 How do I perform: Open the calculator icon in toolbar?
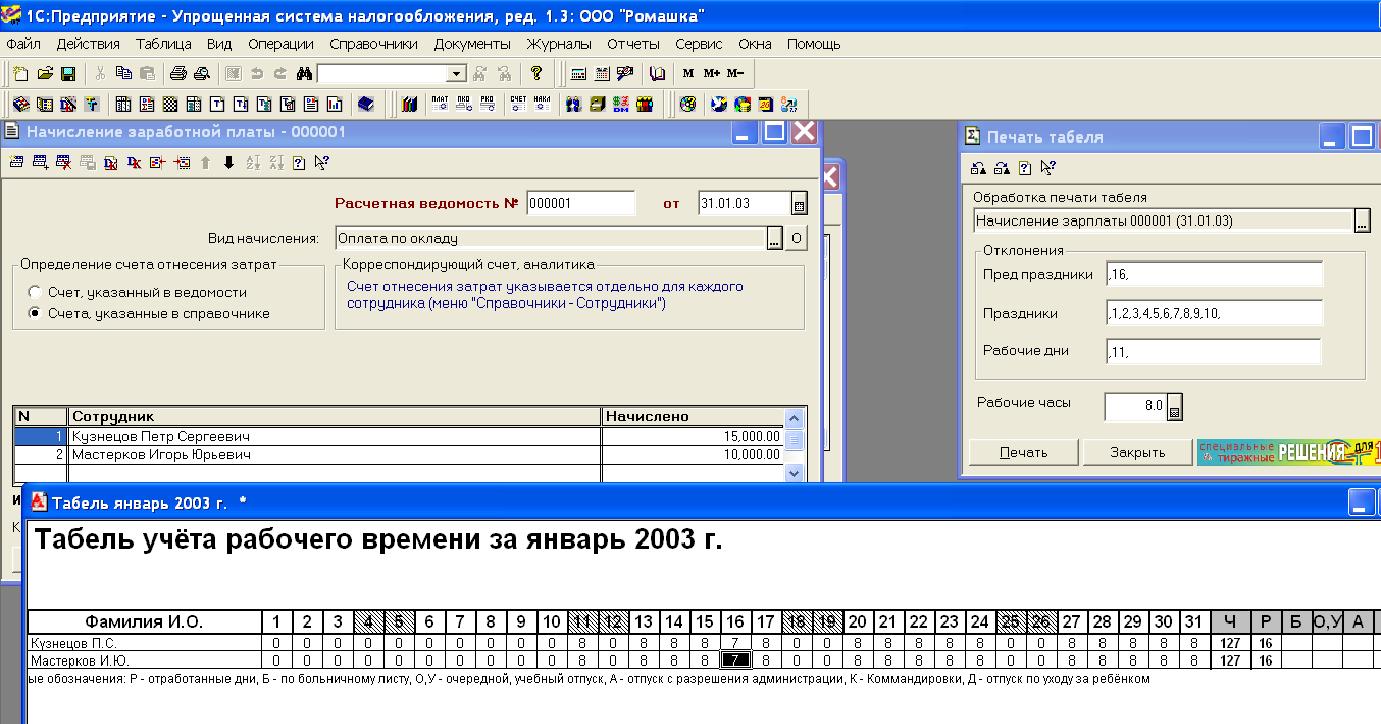tap(578, 73)
